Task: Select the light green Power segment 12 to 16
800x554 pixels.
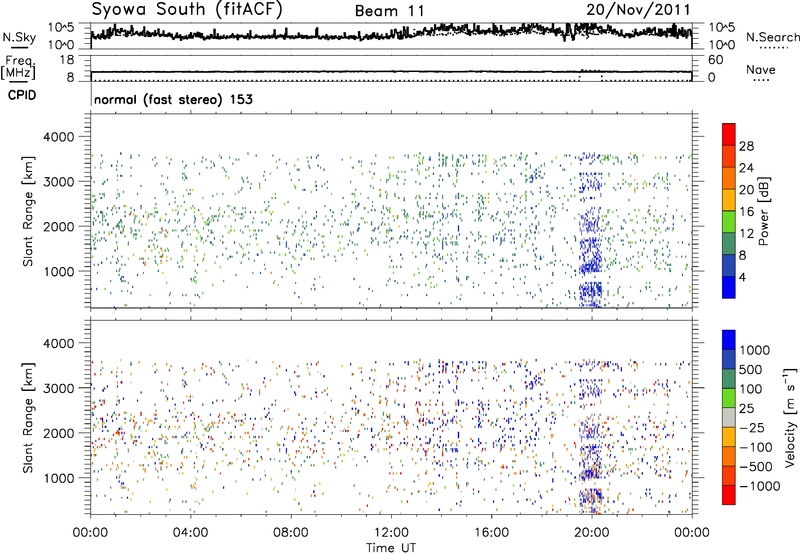Action: 729,222
